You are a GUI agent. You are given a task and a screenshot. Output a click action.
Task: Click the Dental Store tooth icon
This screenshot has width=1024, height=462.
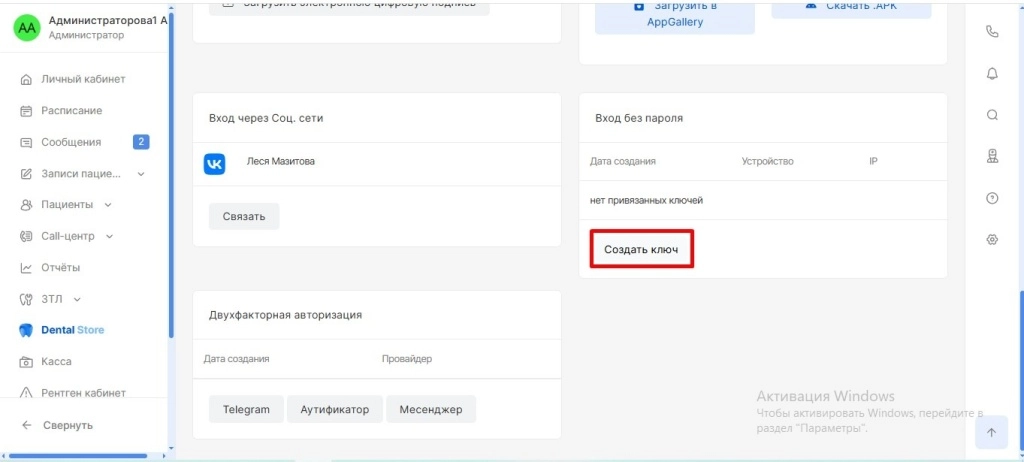pos(27,330)
